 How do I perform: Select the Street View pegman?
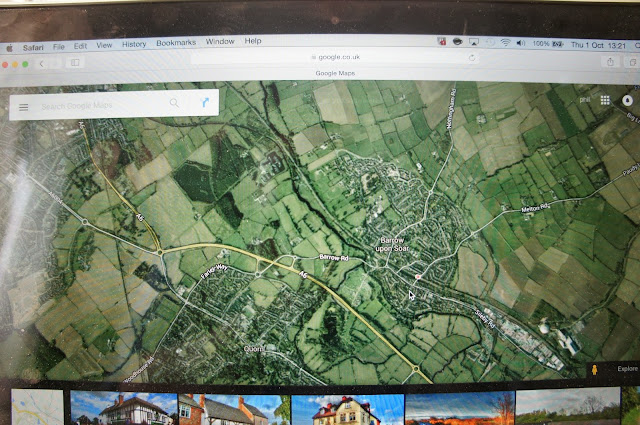(595, 370)
